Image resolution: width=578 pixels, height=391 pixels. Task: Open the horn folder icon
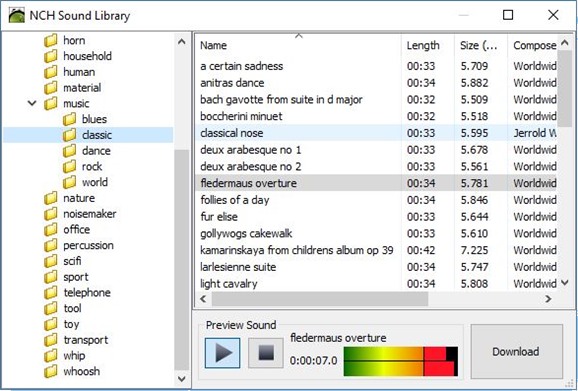click(51, 41)
